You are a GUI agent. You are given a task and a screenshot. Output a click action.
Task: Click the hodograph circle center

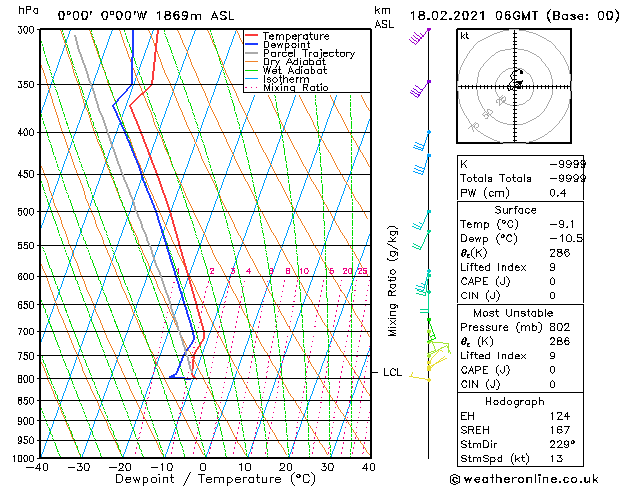tap(515, 86)
